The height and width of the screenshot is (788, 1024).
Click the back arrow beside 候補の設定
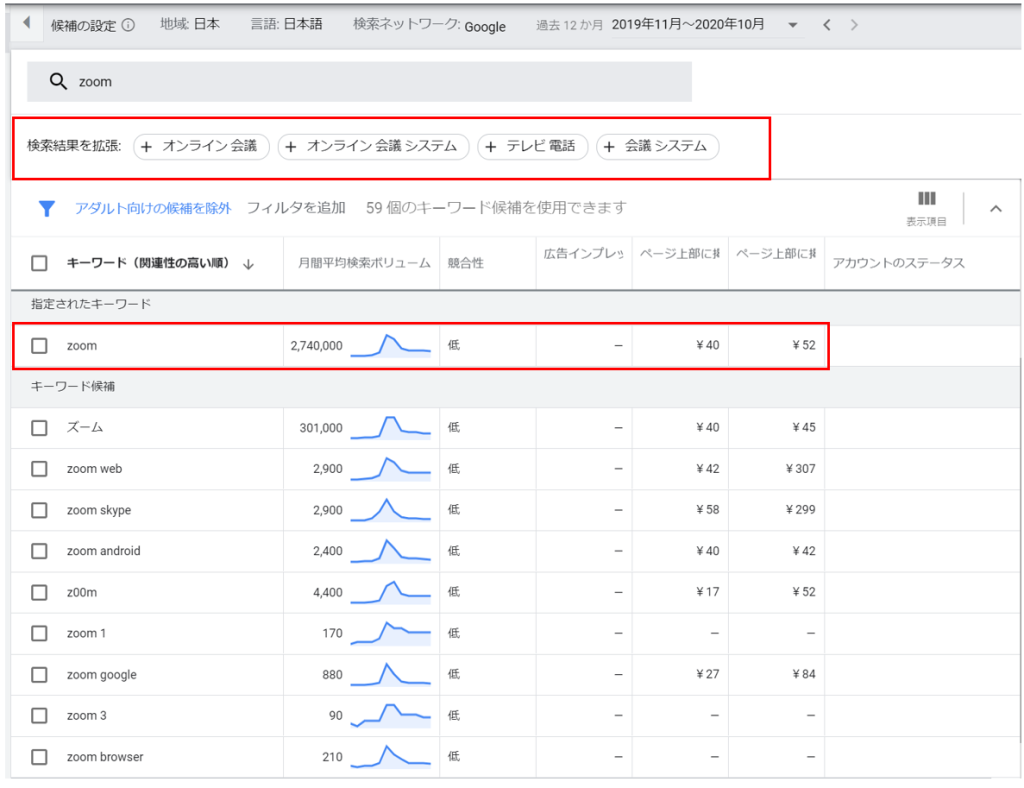(27, 23)
